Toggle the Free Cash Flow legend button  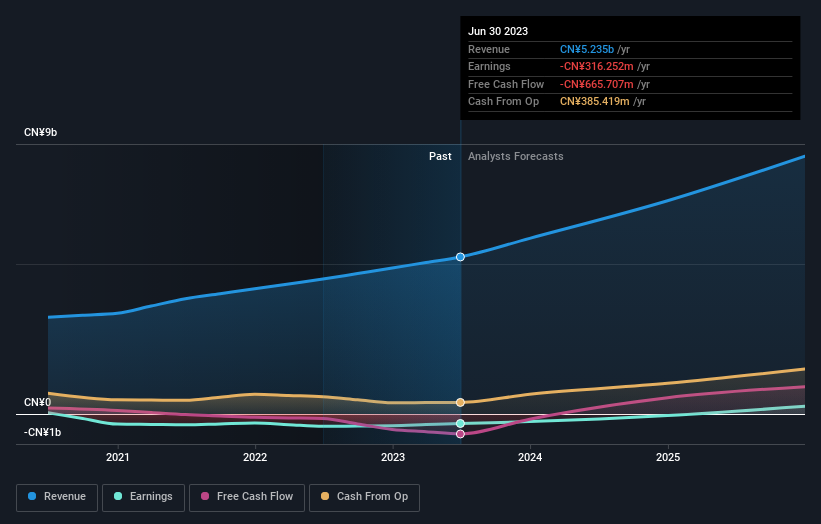247,497
